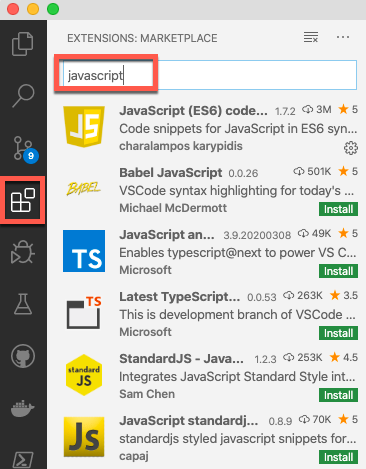Select the 'JavaScript an...' extension title

(x=167, y=235)
